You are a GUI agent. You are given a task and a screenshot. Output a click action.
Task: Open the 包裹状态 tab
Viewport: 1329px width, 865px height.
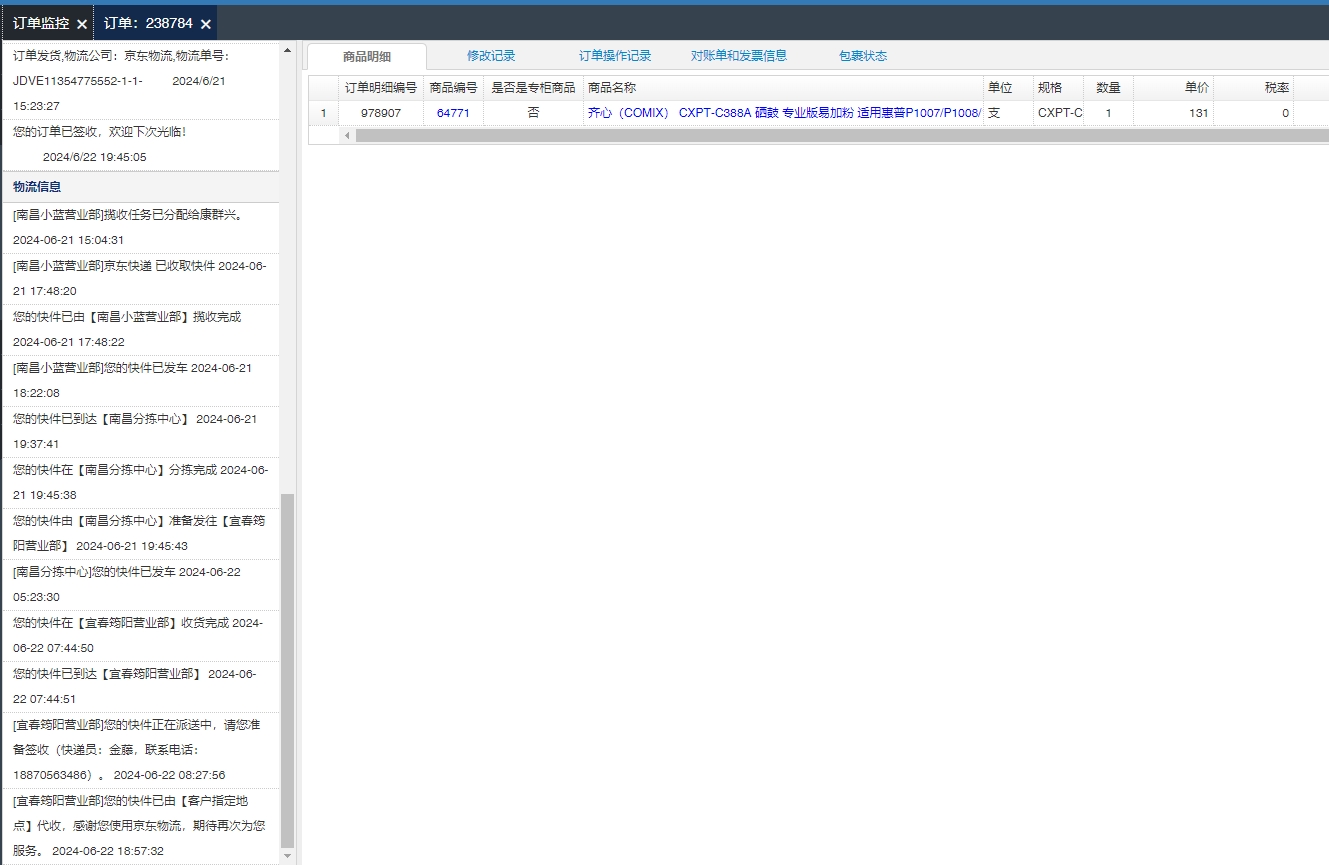(x=863, y=56)
